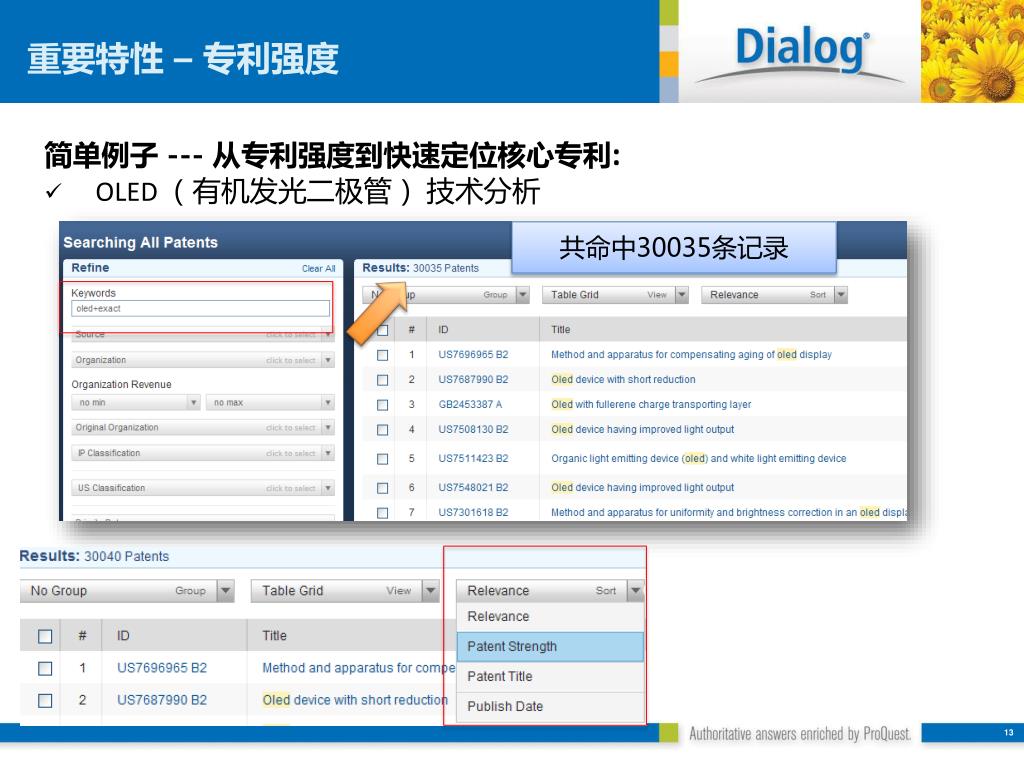Click the Keywords input field with oled+exact
The height and width of the screenshot is (768, 1024).
click(x=200, y=308)
